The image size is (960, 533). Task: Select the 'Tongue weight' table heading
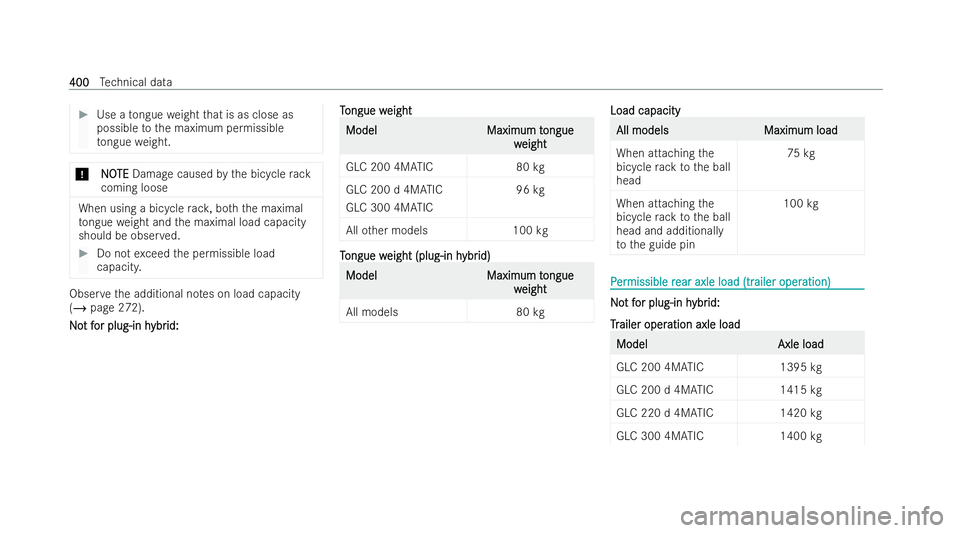375,111
